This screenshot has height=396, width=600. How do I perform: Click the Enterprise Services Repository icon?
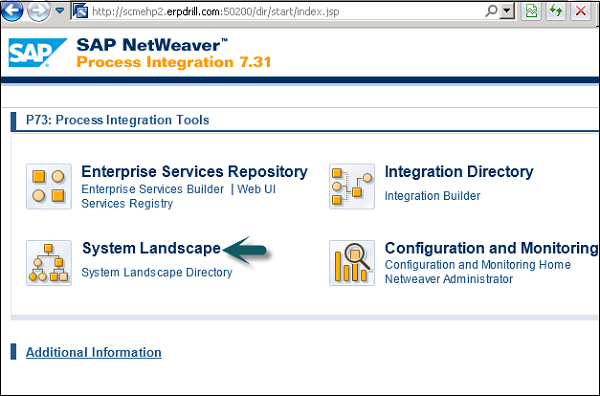click(49, 186)
